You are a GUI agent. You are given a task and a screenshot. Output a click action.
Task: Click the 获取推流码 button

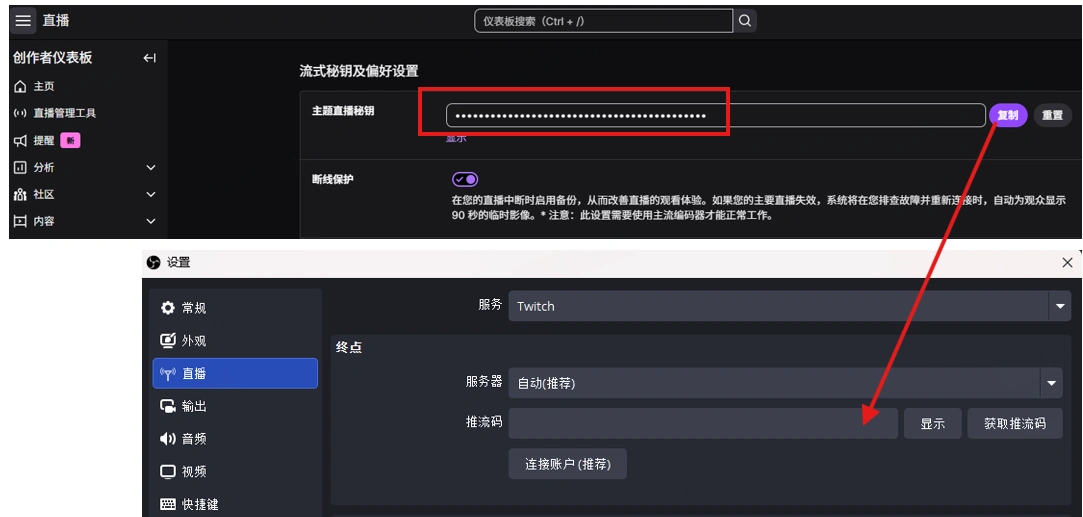tap(1015, 424)
